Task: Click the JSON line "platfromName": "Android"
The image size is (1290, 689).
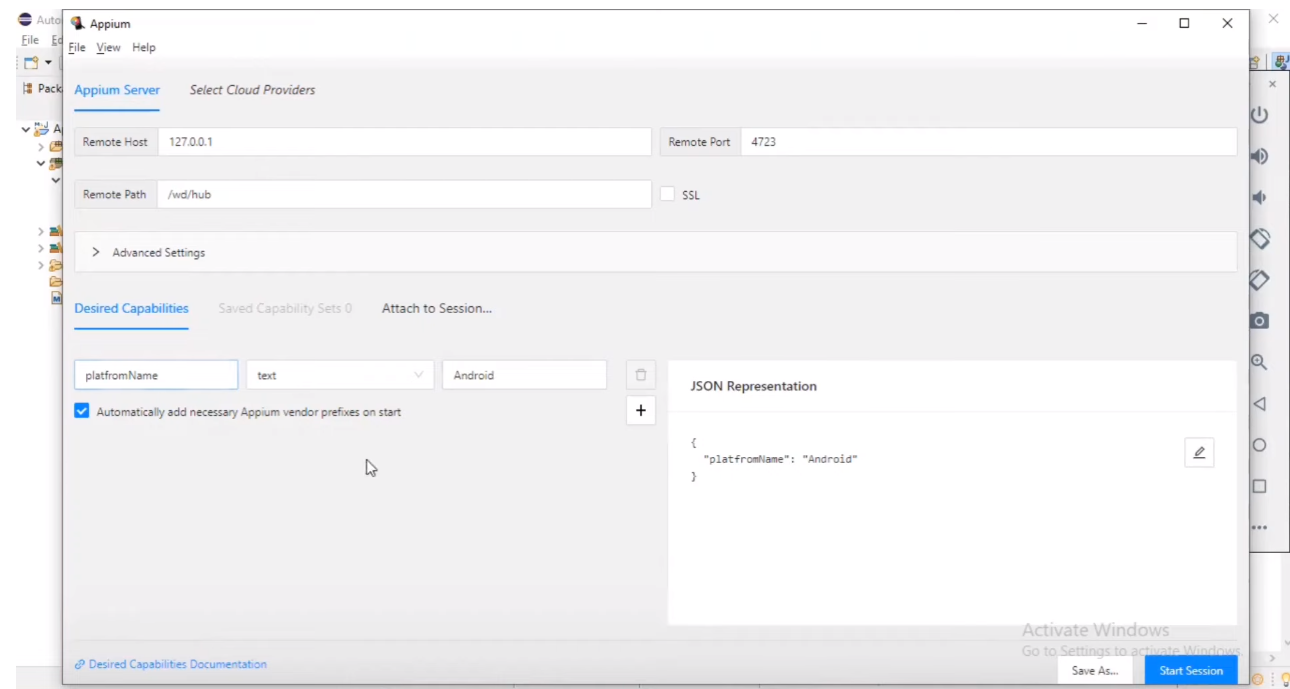Action: coord(781,459)
